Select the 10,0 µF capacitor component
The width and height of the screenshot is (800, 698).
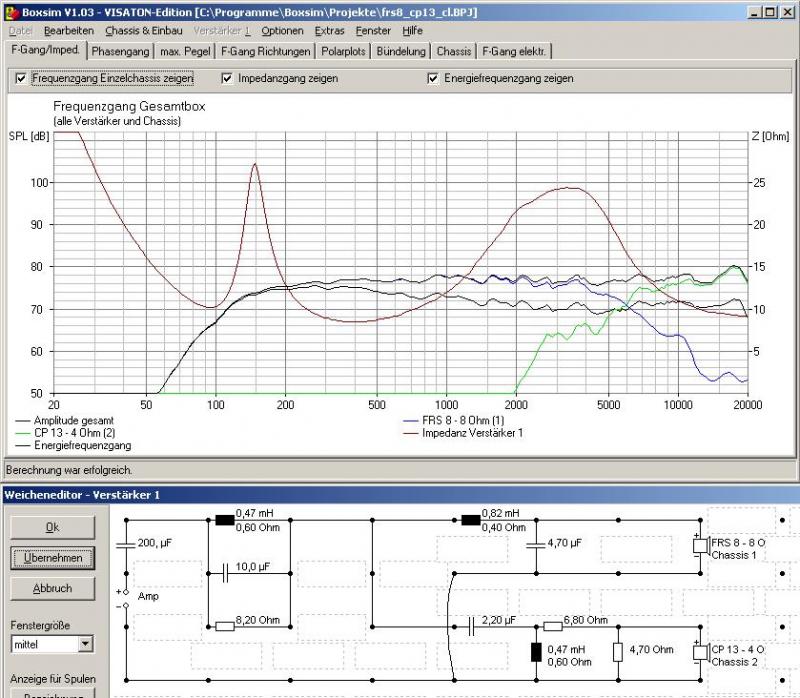point(224,573)
